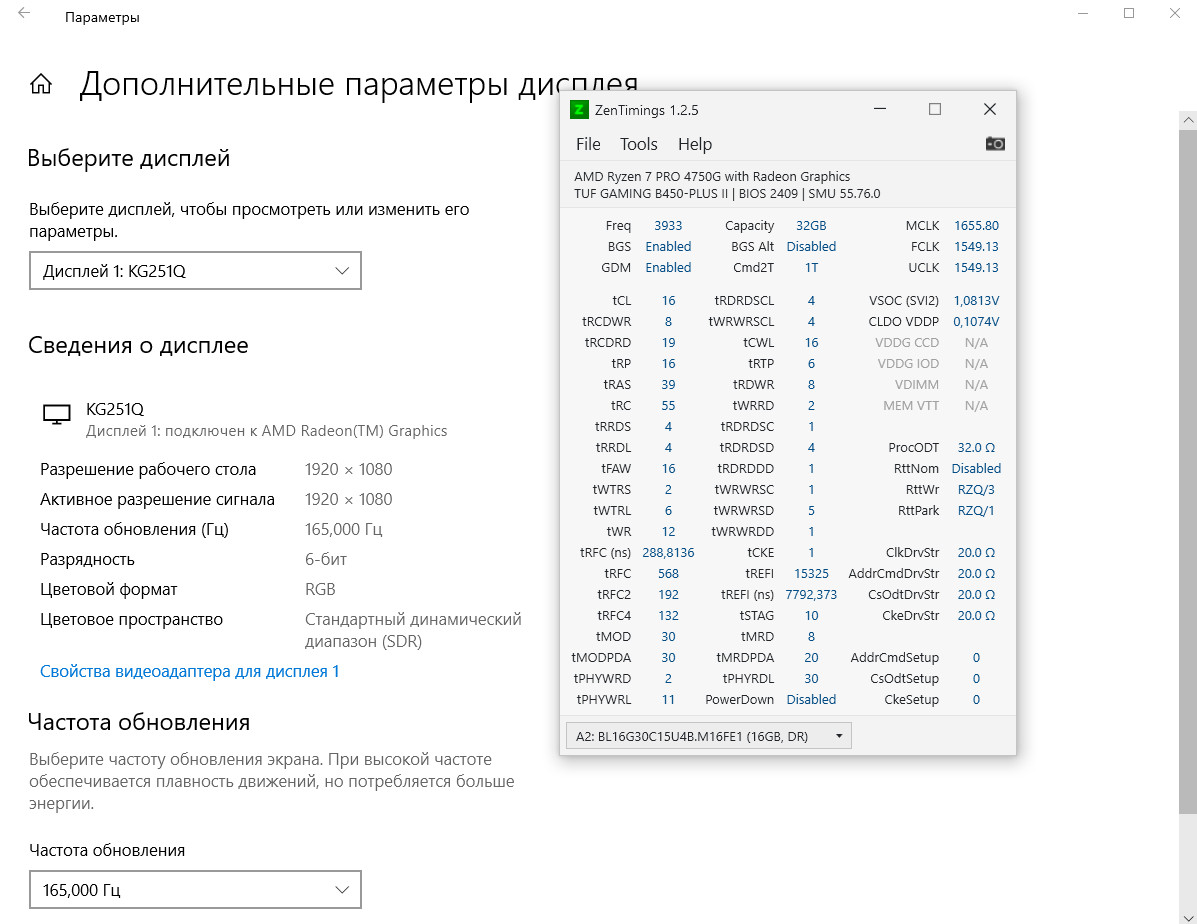Click the RttWr value RZQ/3

[976, 489]
